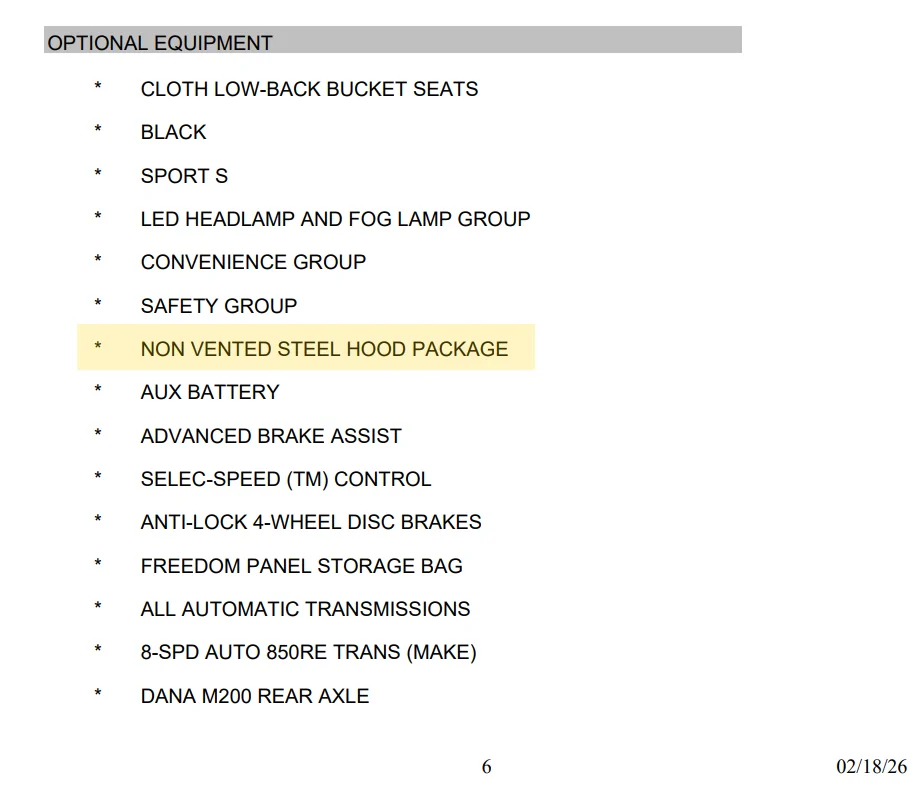Select 8-SPD AUTO 850RE TRANS (MAKE) line
This screenshot has height=792, width=921.
308,652
